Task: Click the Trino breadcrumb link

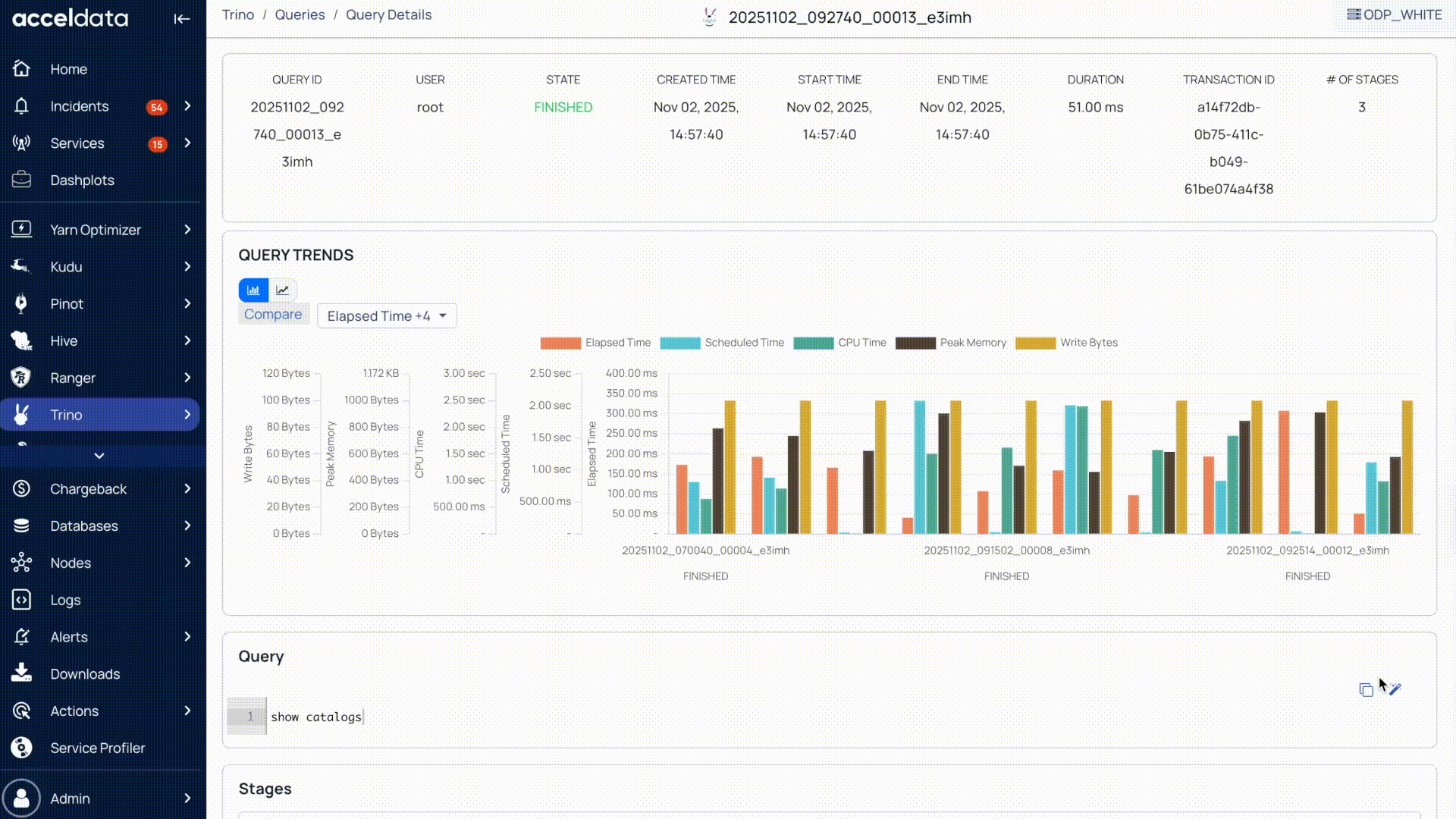Action: pos(237,15)
